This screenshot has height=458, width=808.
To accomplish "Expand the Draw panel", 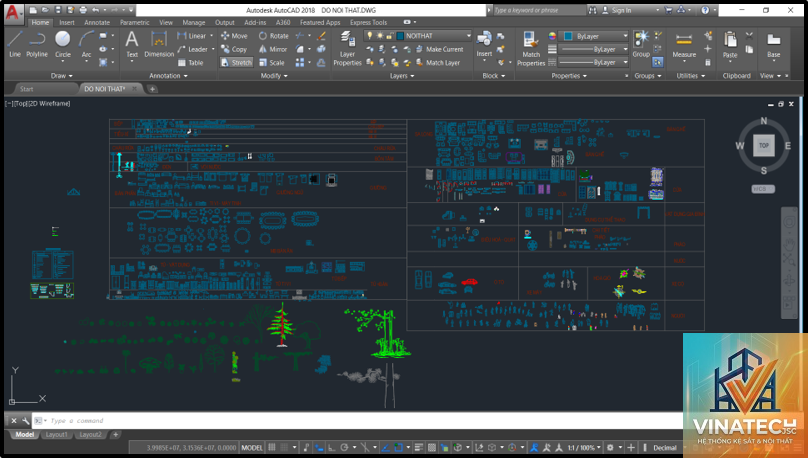I will pyautogui.click(x=61, y=76).
